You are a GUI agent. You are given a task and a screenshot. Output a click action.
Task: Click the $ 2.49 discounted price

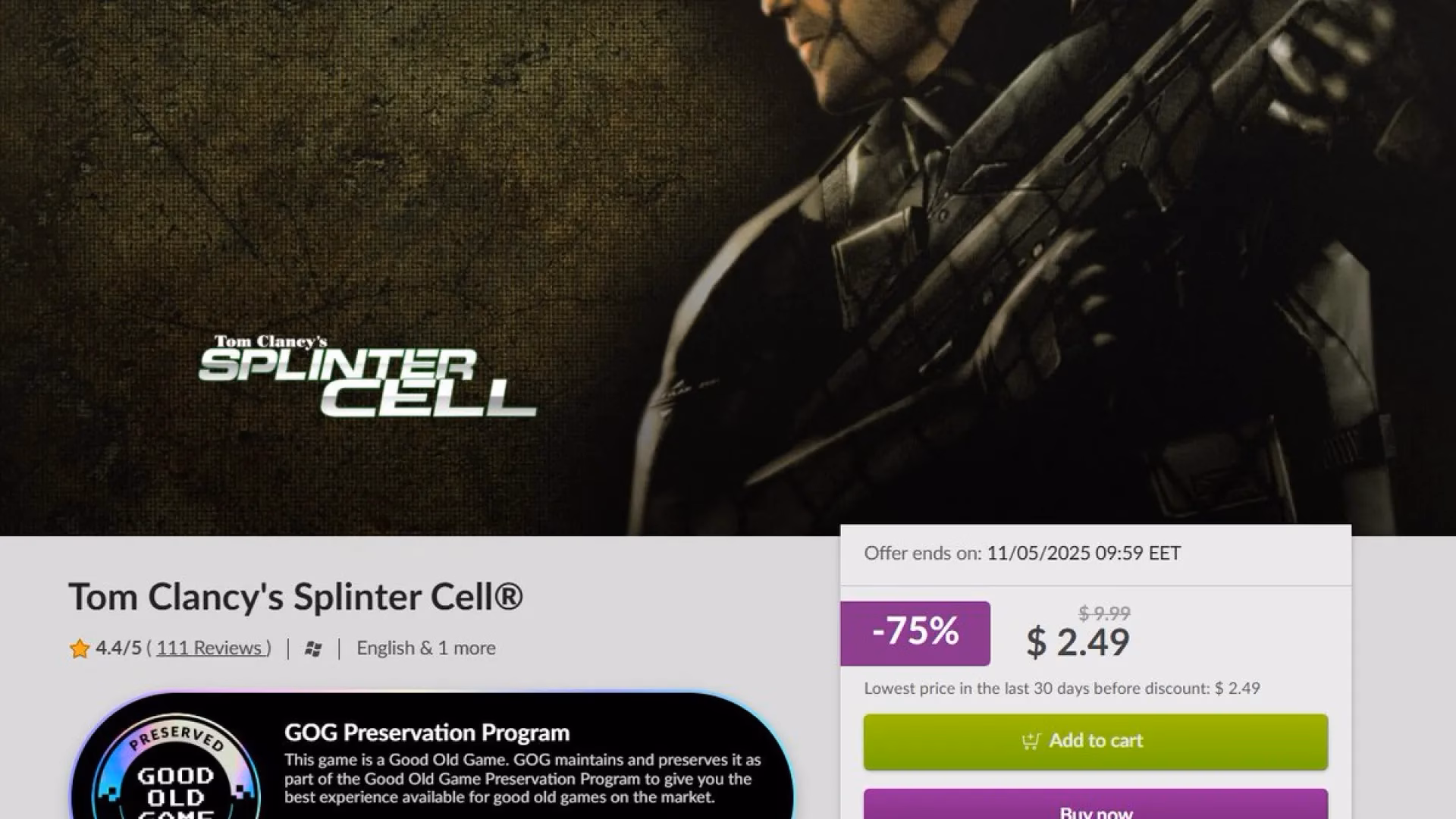tap(1078, 642)
